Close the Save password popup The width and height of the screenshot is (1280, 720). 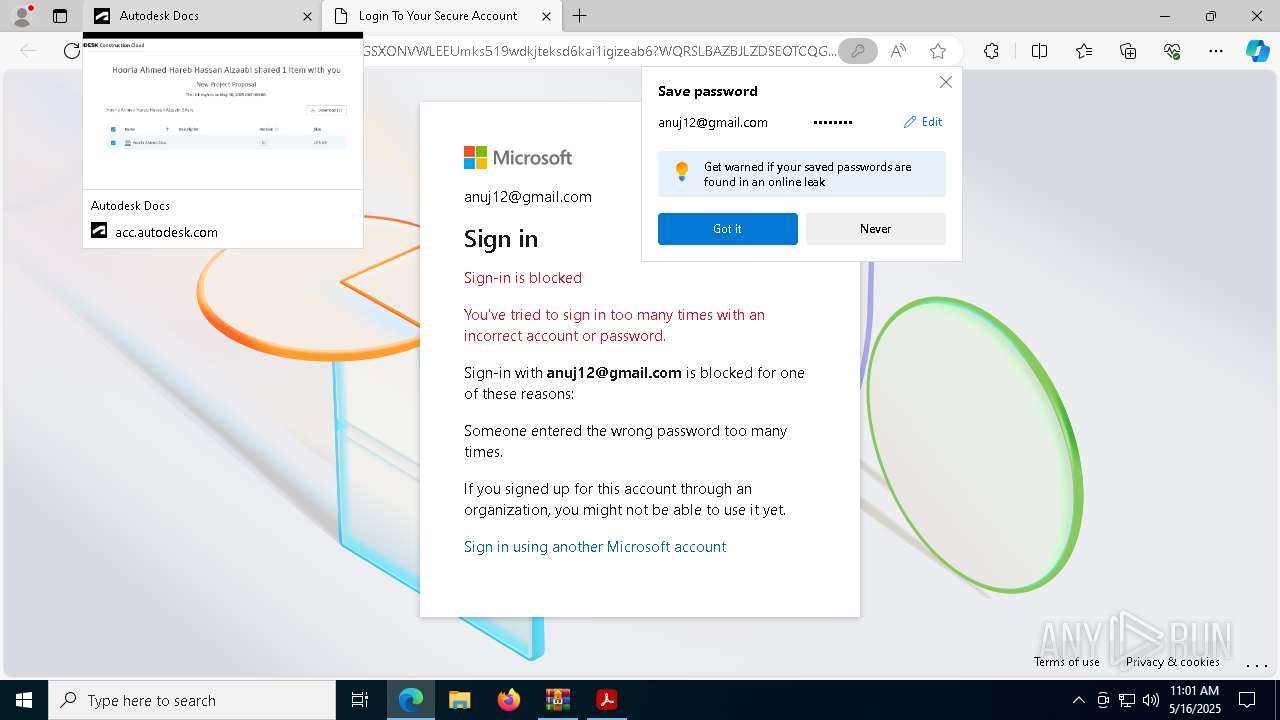tap(945, 82)
